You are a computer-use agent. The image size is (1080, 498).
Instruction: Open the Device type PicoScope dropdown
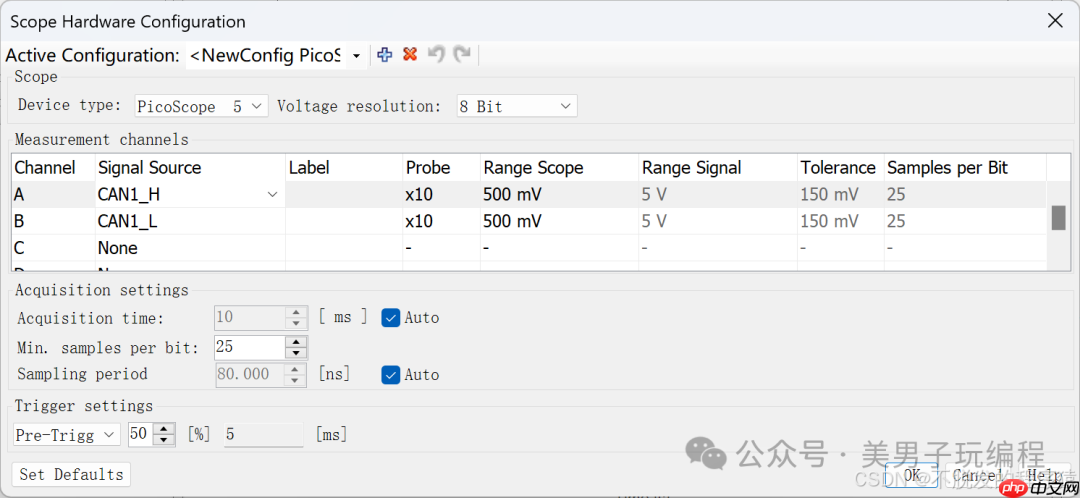click(x=256, y=106)
